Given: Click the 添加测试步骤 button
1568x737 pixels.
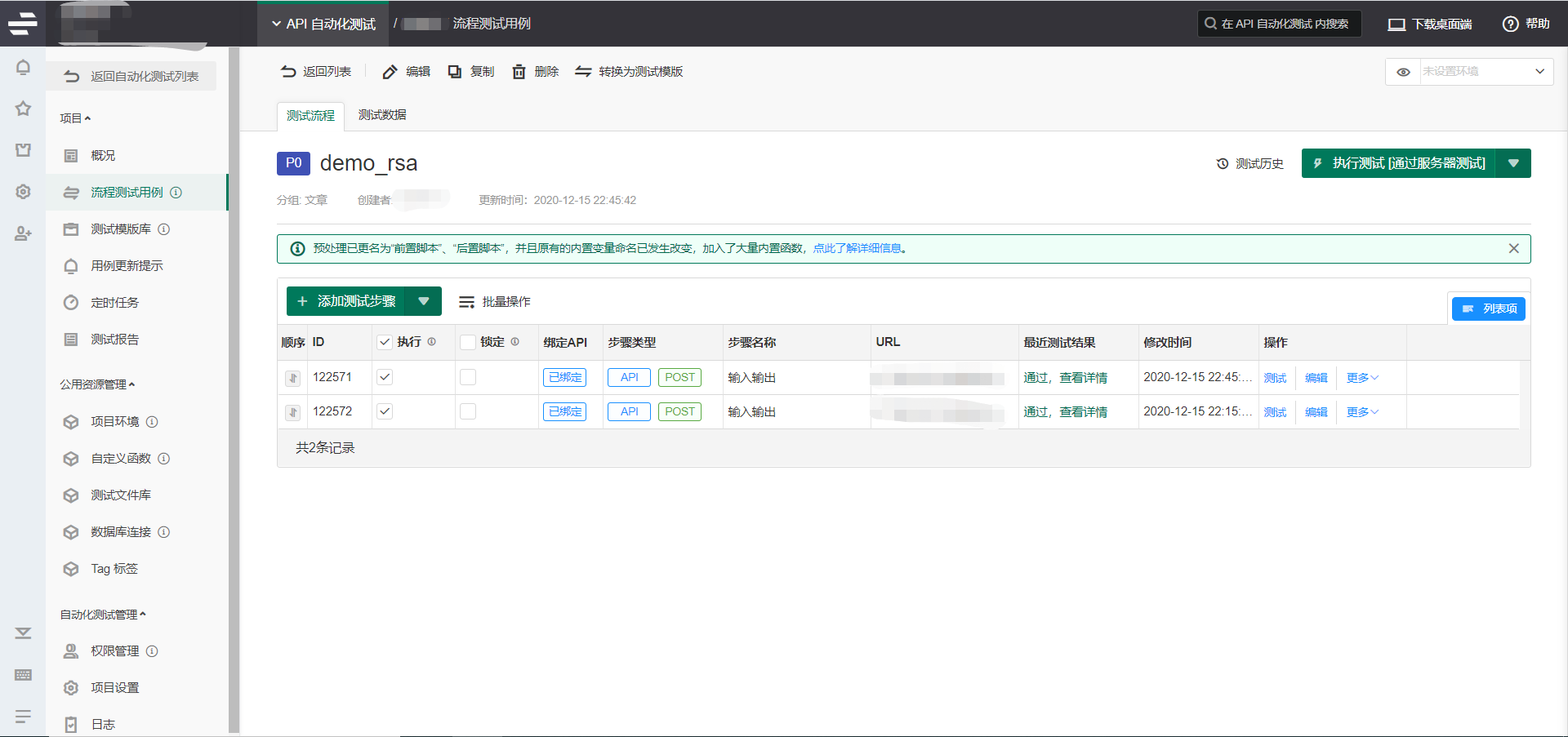Looking at the screenshot, I should [346, 301].
